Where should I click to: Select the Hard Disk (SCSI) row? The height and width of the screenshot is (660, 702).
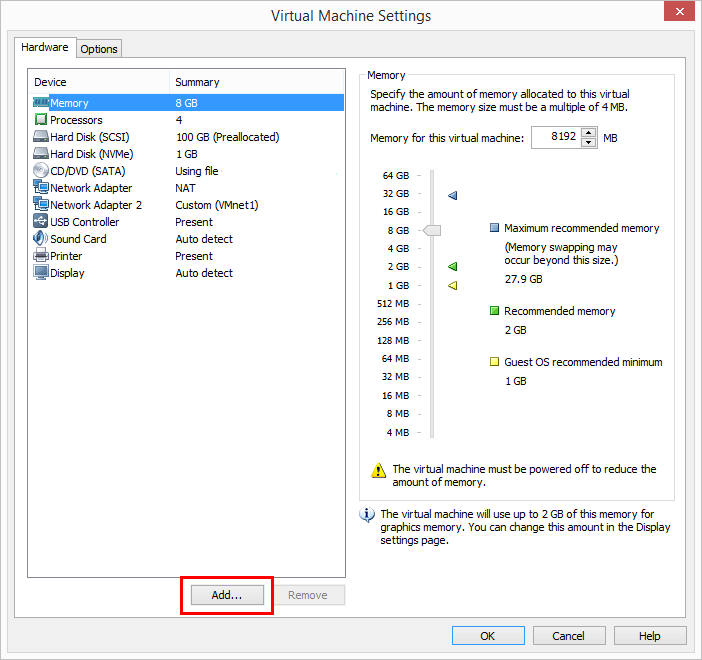(x=187, y=137)
